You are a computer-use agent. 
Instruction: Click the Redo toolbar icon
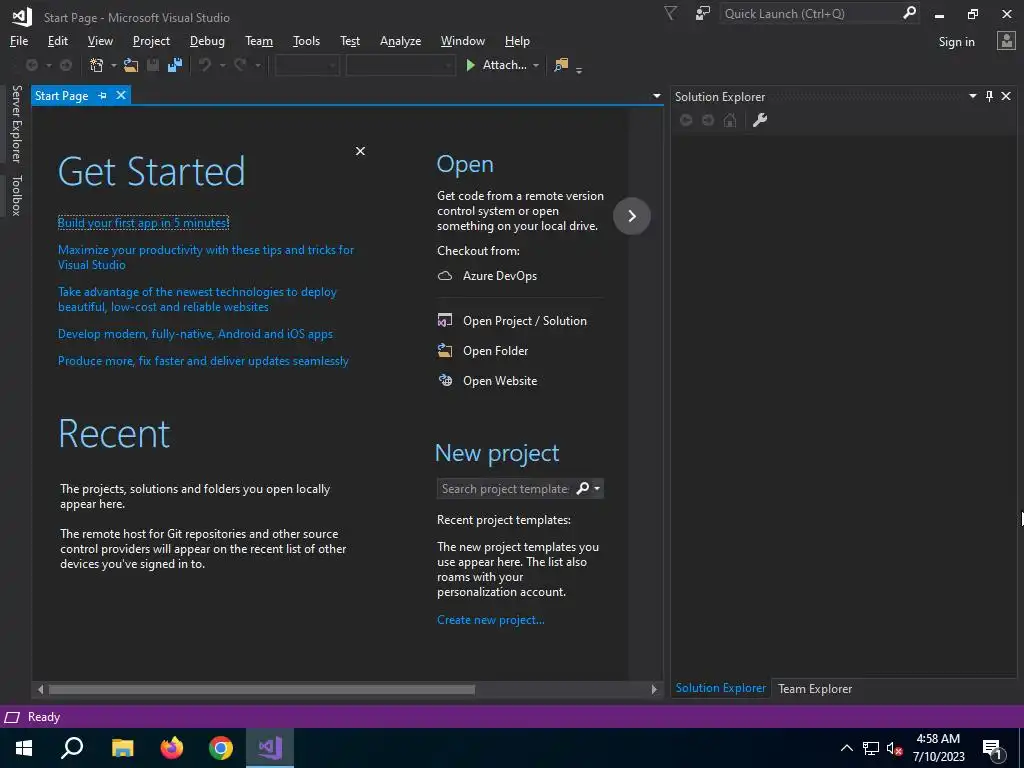(240, 65)
